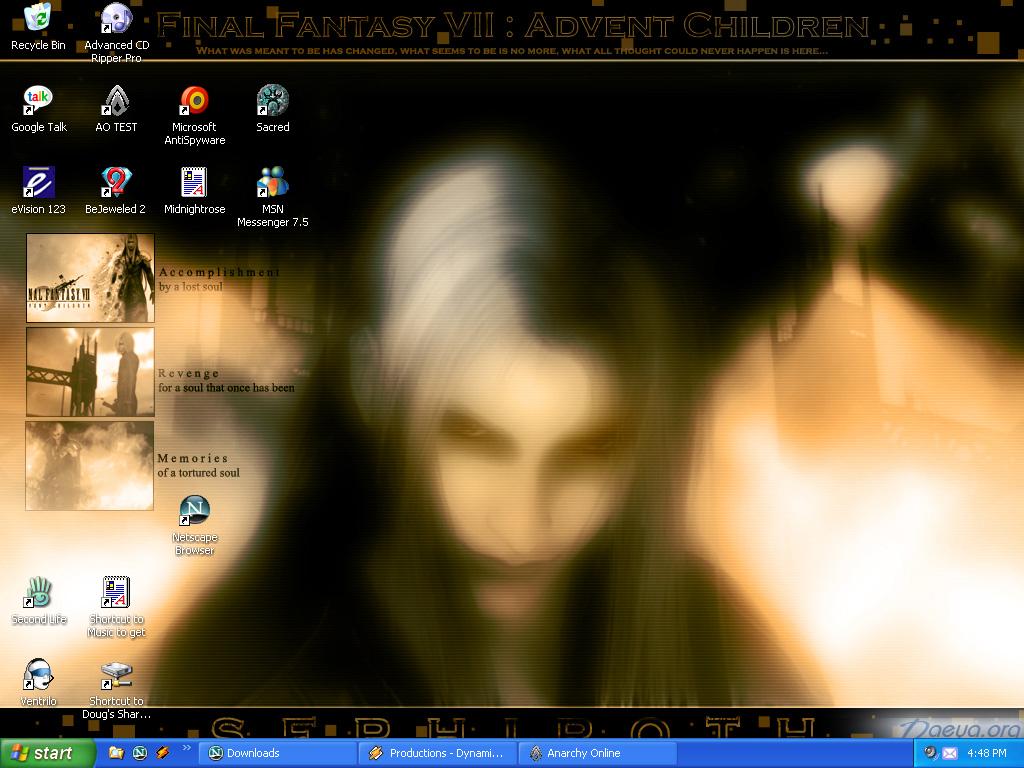Open the Recycle Bin desktop icon
This screenshot has height=768, width=1024.
(x=38, y=19)
